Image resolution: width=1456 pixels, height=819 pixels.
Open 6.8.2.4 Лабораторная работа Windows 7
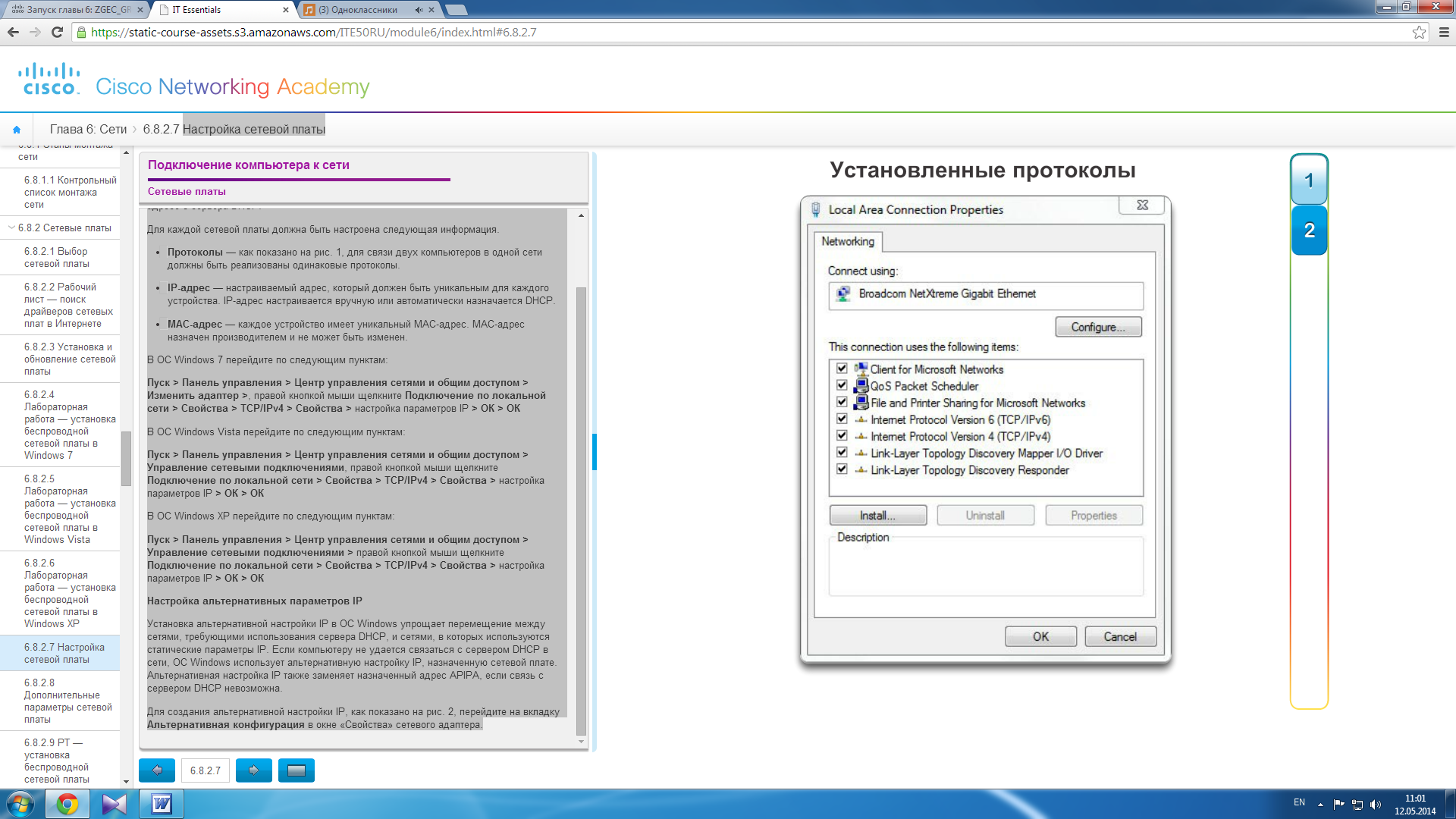(60, 425)
